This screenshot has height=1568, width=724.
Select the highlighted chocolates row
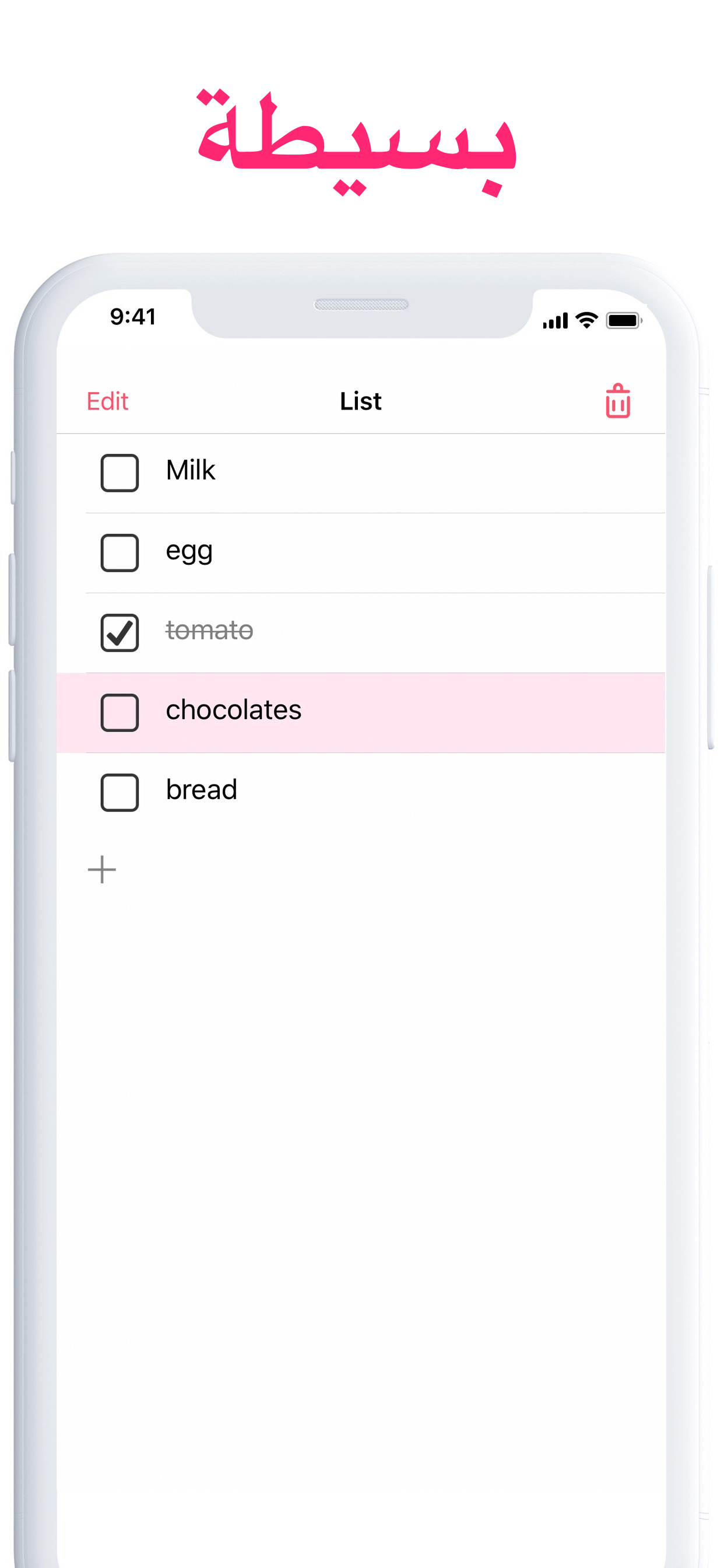tap(361, 712)
